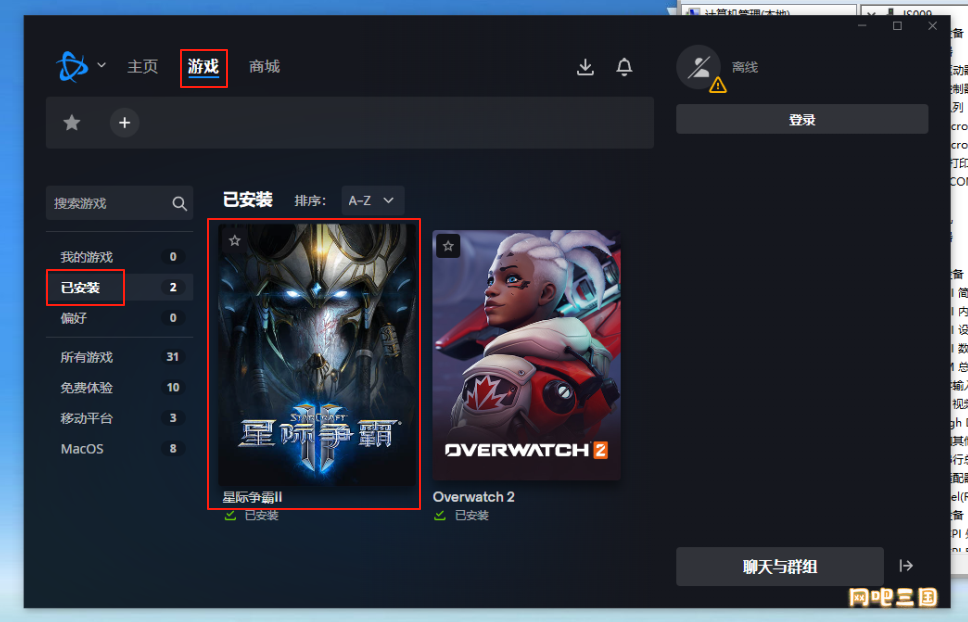Viewport: 968px width, 622px height.
Task: Open the 星际争霸II game cover
Action: [x=317, y=354]
